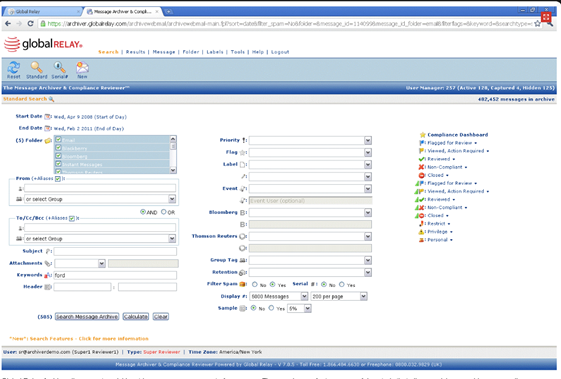The height and width of the screenshot is (379, 561).
Task: Open the Folder menu item
Action: click(x=191, y=52)
